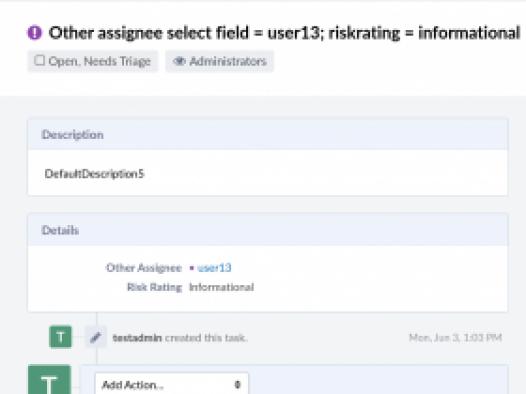The height and width of the screenshot is (394, 526).
Task: Click the small green T avatar
Action: tap(60, 337)
